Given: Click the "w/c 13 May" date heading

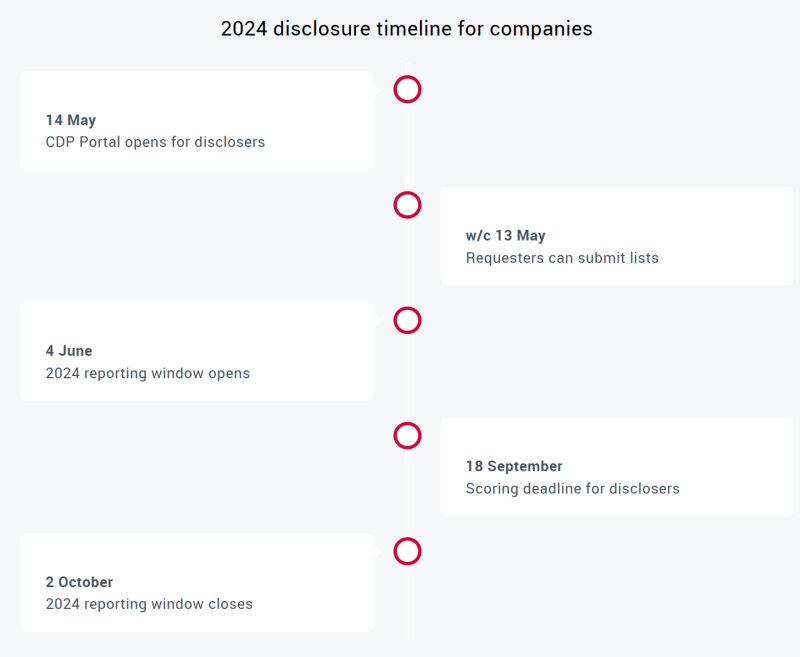Looking at the screenshot, I should [x=506, y=236].
